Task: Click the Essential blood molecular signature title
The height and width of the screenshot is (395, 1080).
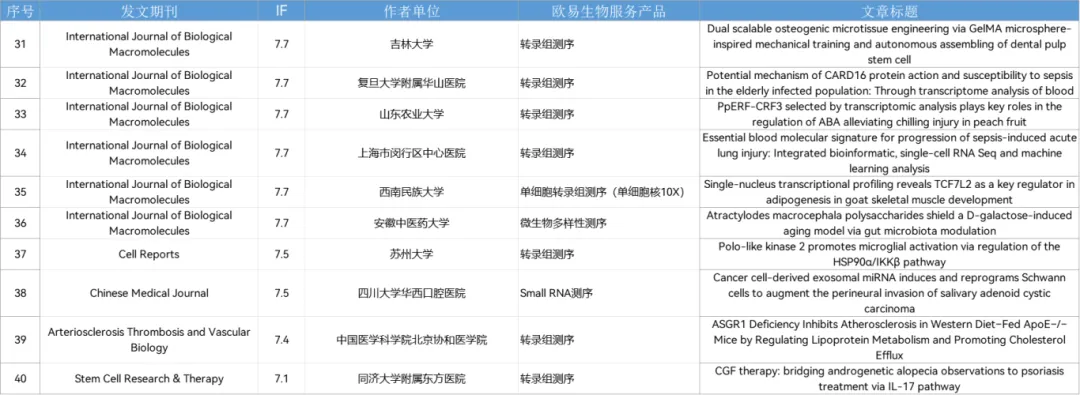Action: 890,152
